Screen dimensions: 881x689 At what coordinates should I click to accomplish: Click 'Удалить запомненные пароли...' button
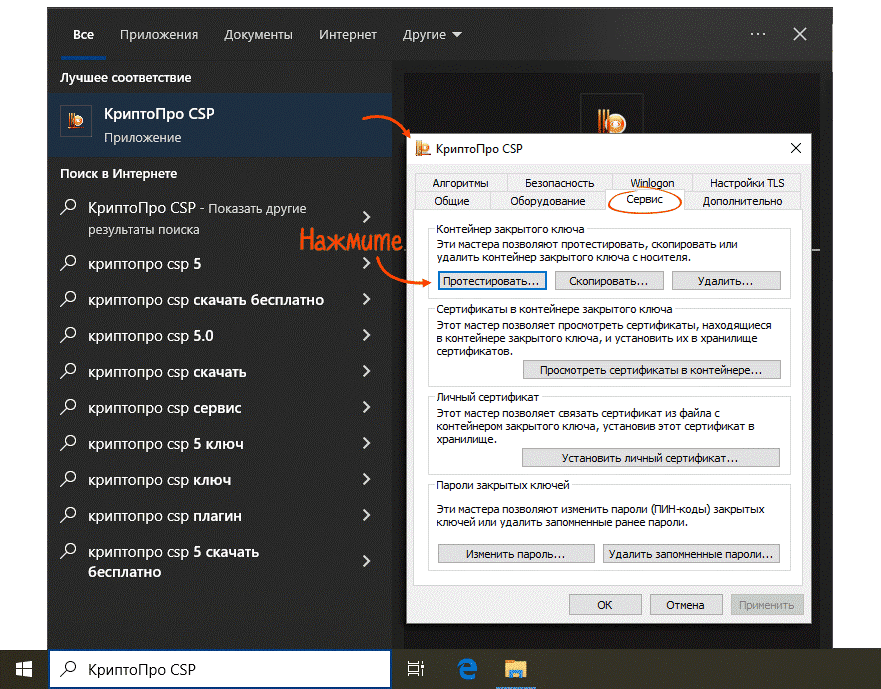click(x=691, y=554)
